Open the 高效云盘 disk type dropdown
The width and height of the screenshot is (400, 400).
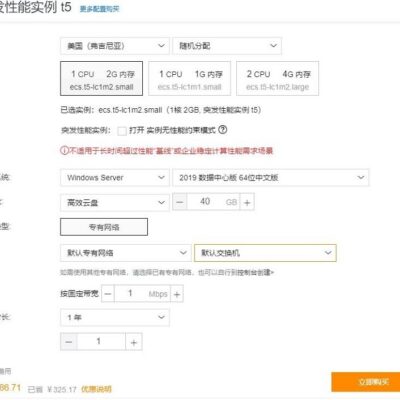click(x=115, y=202)
